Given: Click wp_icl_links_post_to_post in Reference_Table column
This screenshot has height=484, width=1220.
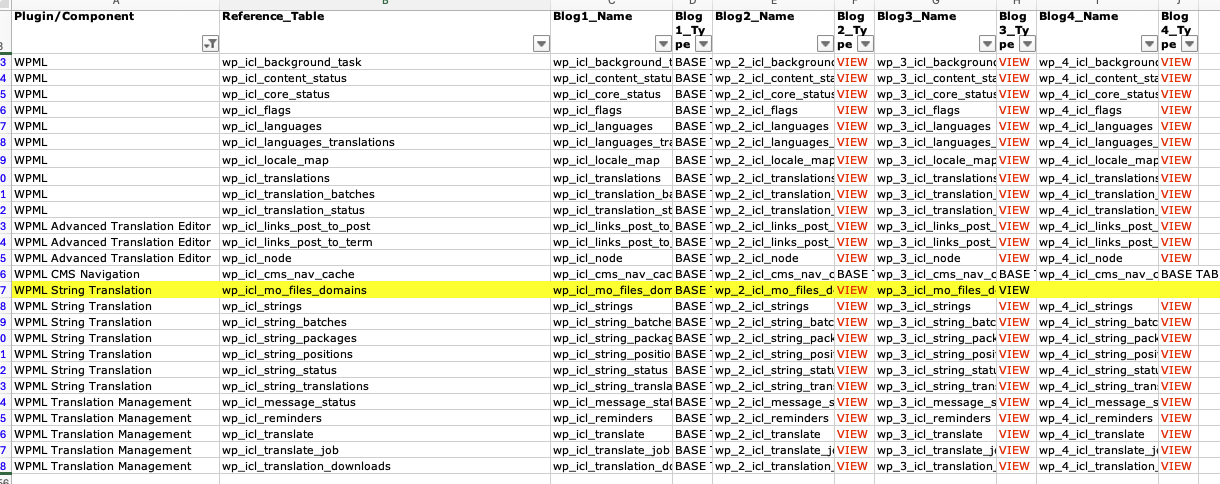Looking at the screenshot, I should click(x=296, y=226).
